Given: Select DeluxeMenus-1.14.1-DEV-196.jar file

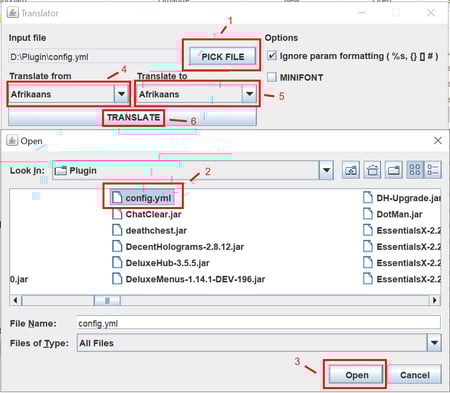Looking at the screenshot, I should [x=189, y=279].
